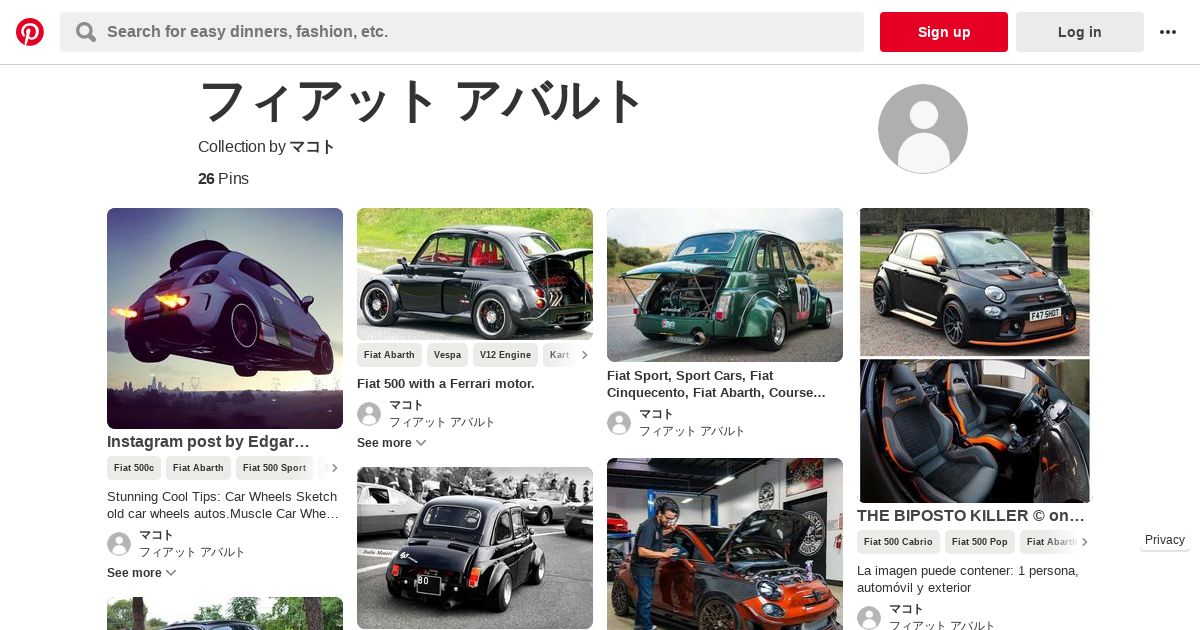1200x630 pixels.
Task: Click avatar under Fiat 500 Ferrari motor pin
Action: [x=369, y=414]
